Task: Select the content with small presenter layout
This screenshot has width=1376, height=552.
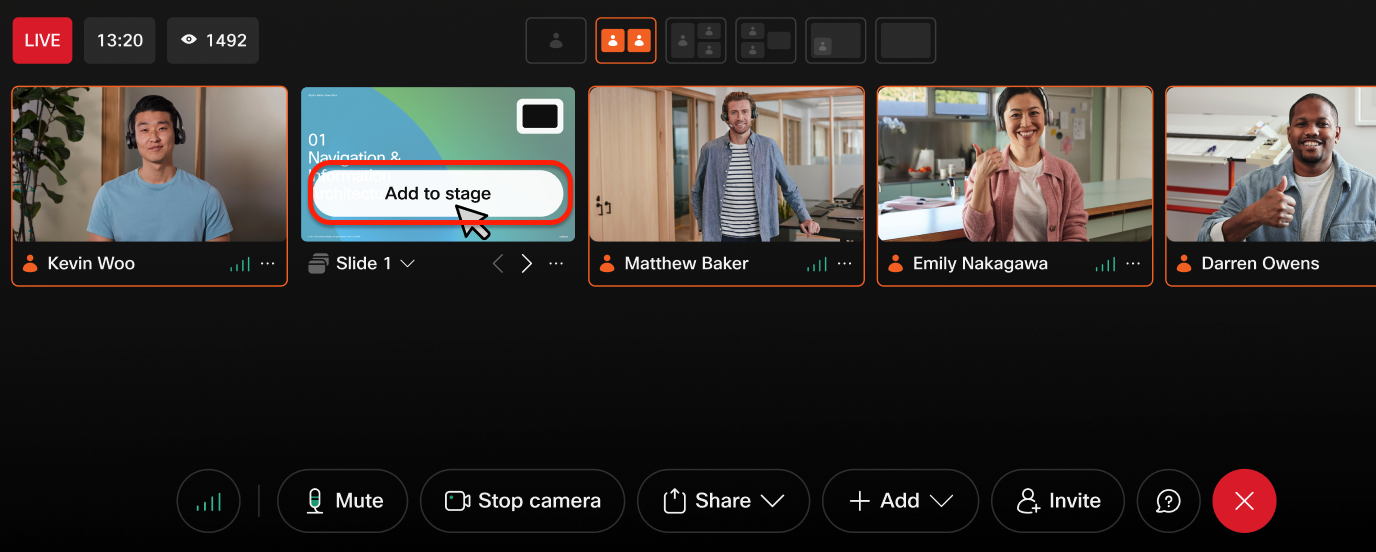Action: [x=836, y=41]
